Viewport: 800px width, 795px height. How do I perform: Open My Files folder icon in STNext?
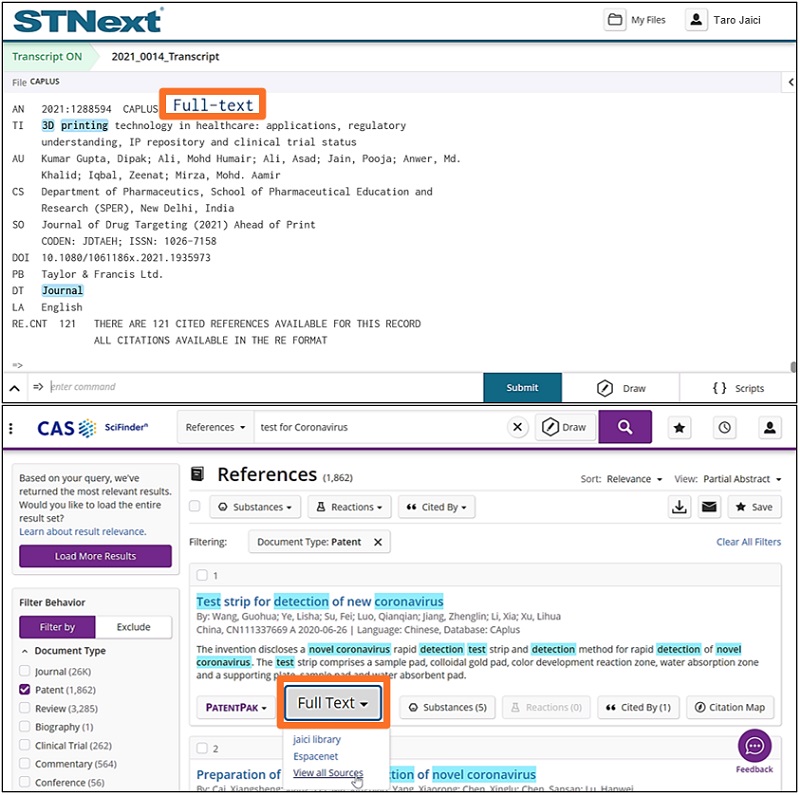[615, 20]
